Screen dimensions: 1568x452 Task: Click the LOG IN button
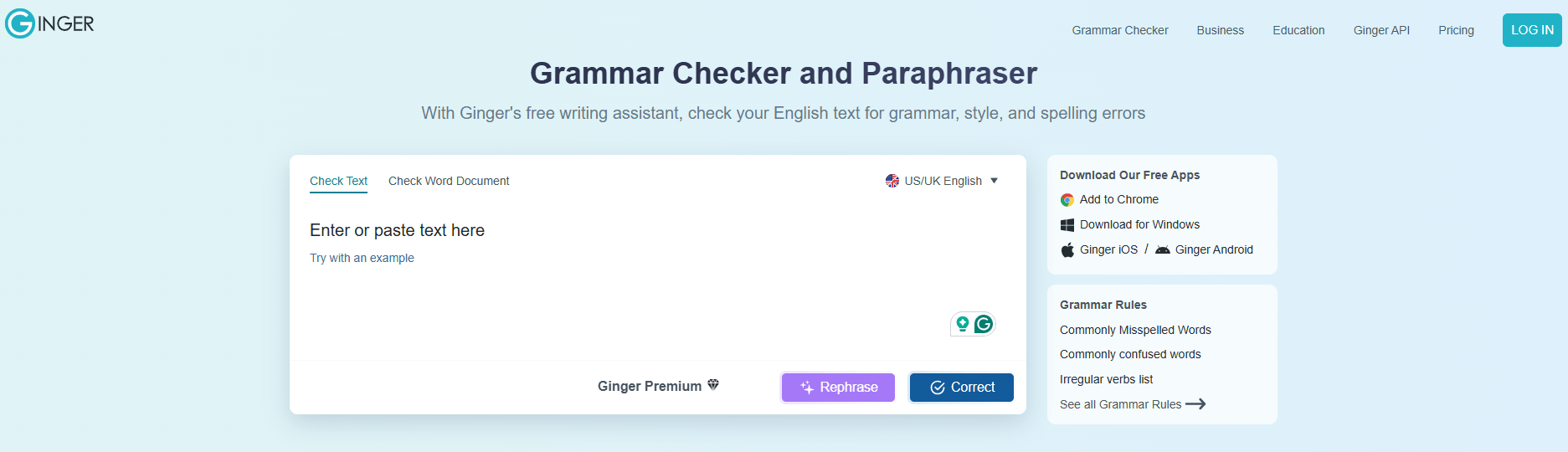pyautogui.click(x=1532, y=30)
